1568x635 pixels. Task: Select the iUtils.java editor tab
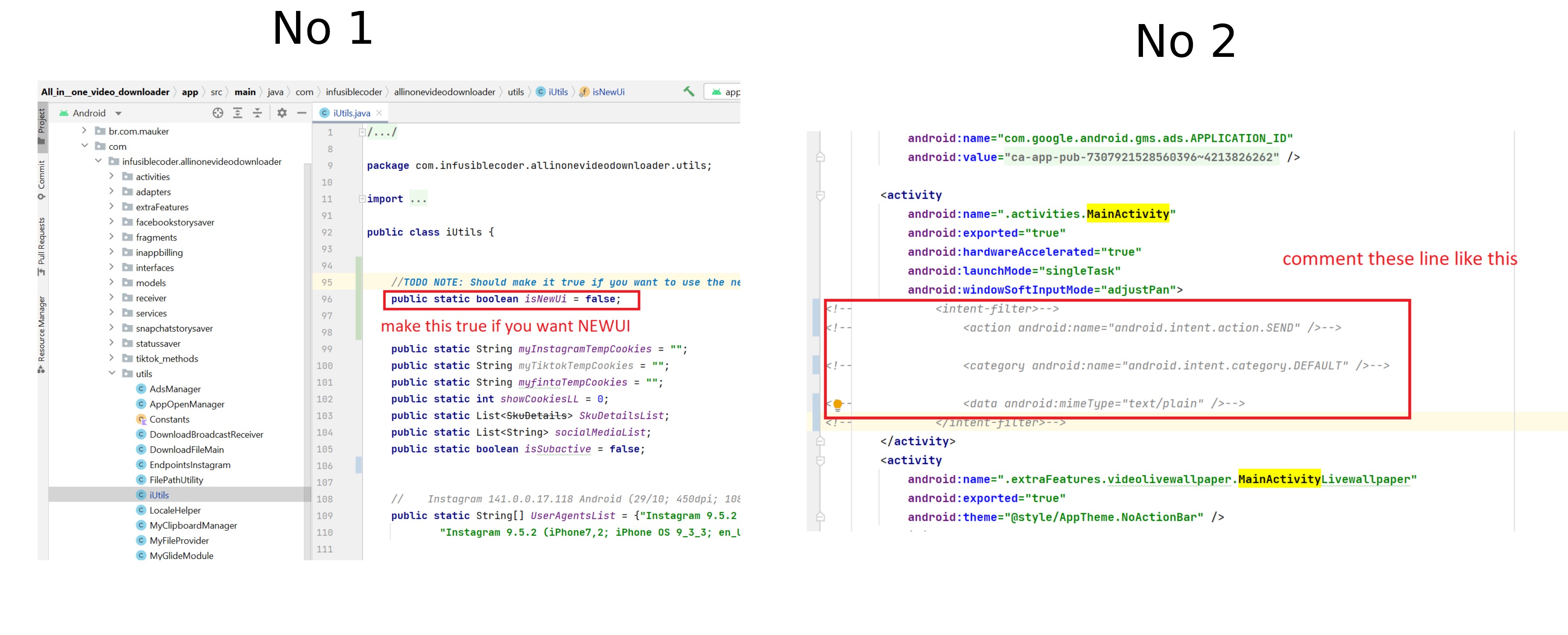click(x=351, y=113)
